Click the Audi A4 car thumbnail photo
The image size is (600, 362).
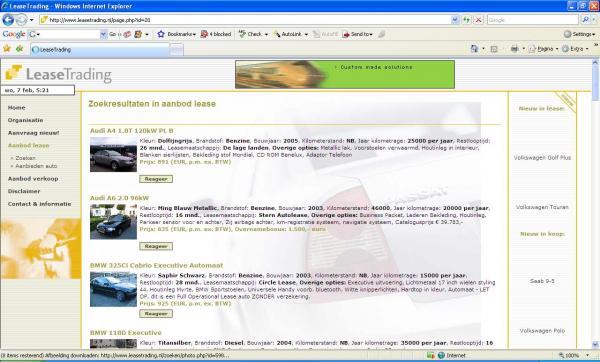point(113,155)
